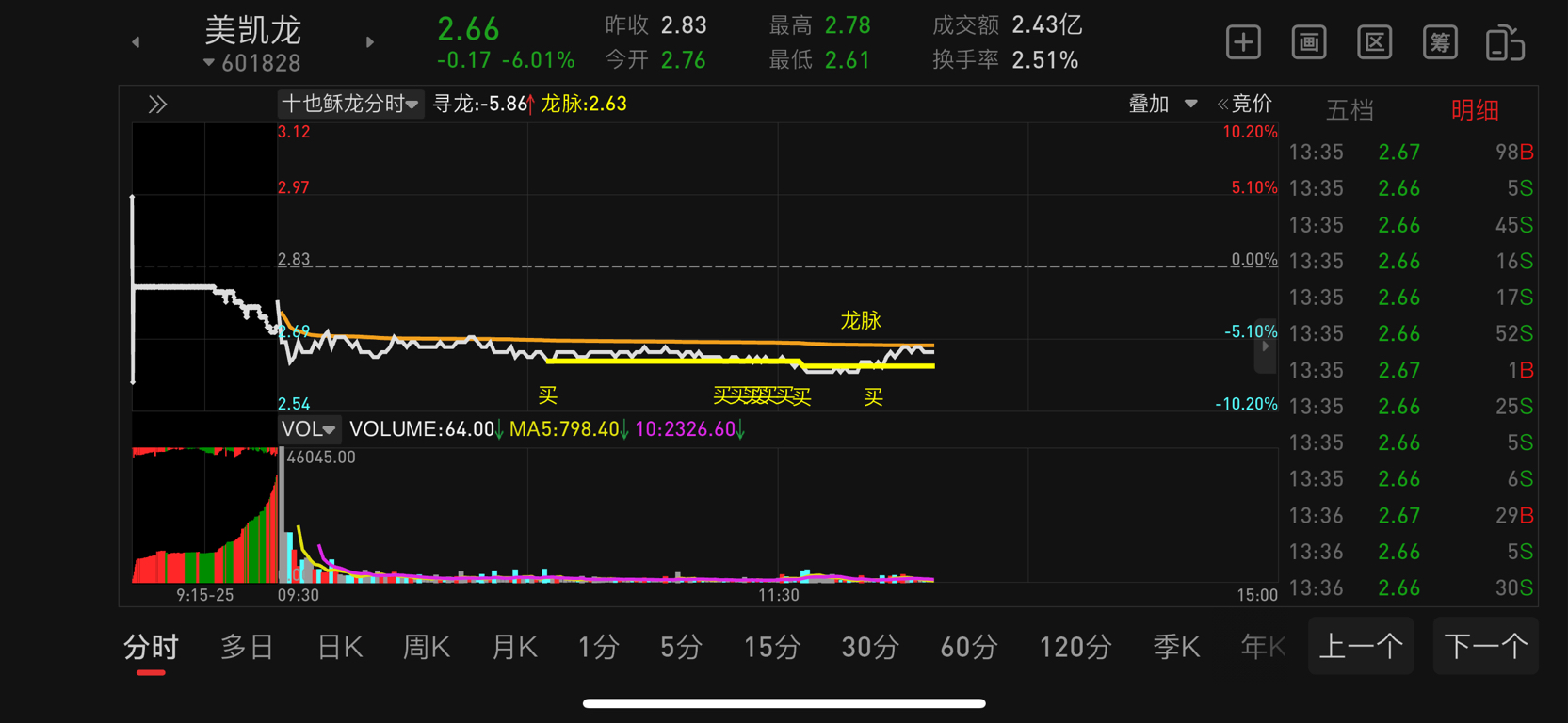The image size is (1568, 724).
Task: Tap stock name 美凯龙
Action: coord(252,31)
